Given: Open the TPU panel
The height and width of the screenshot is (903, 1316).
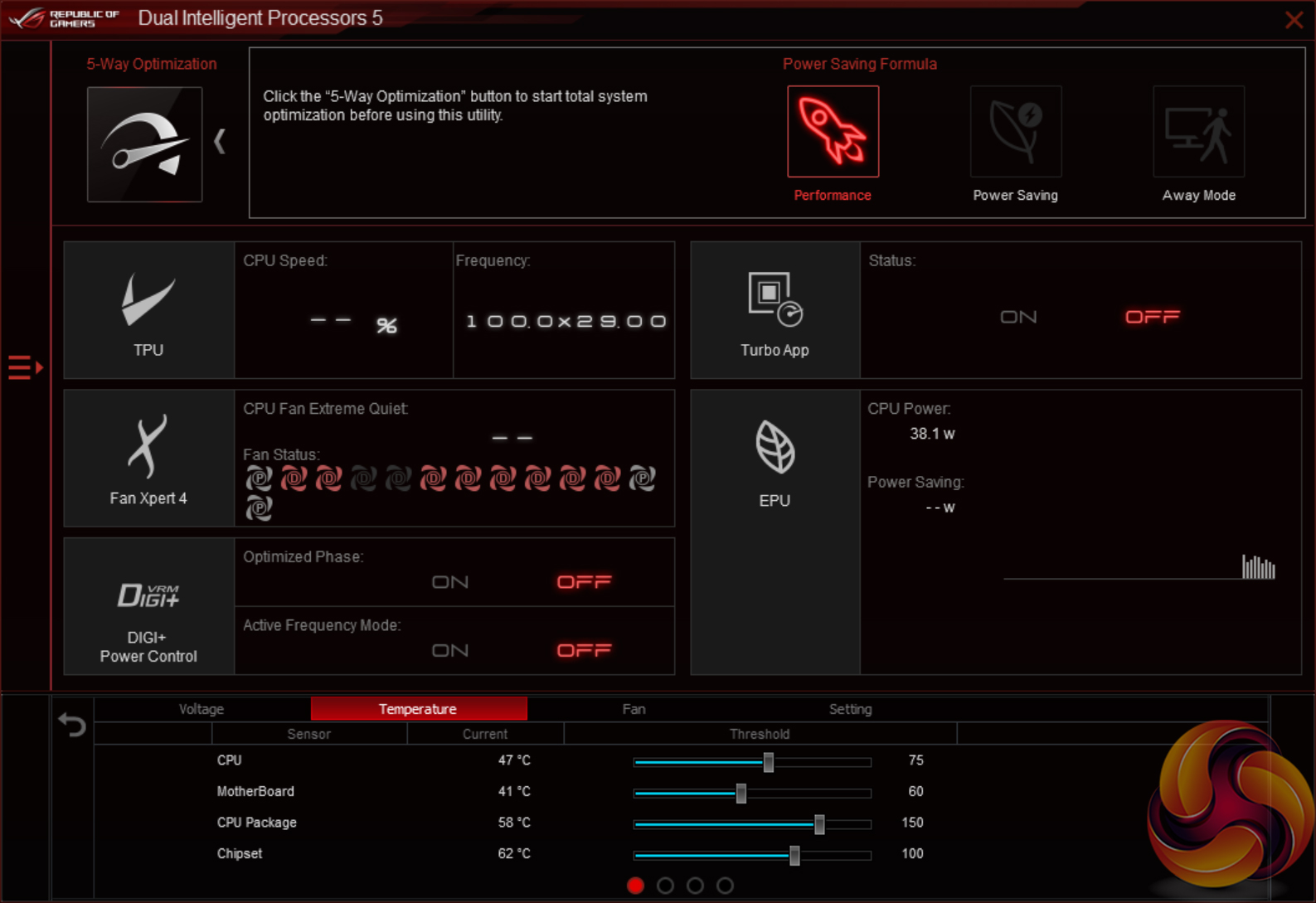Looking at the screenshot, I should pyautogui.click(x=148, y=310).
